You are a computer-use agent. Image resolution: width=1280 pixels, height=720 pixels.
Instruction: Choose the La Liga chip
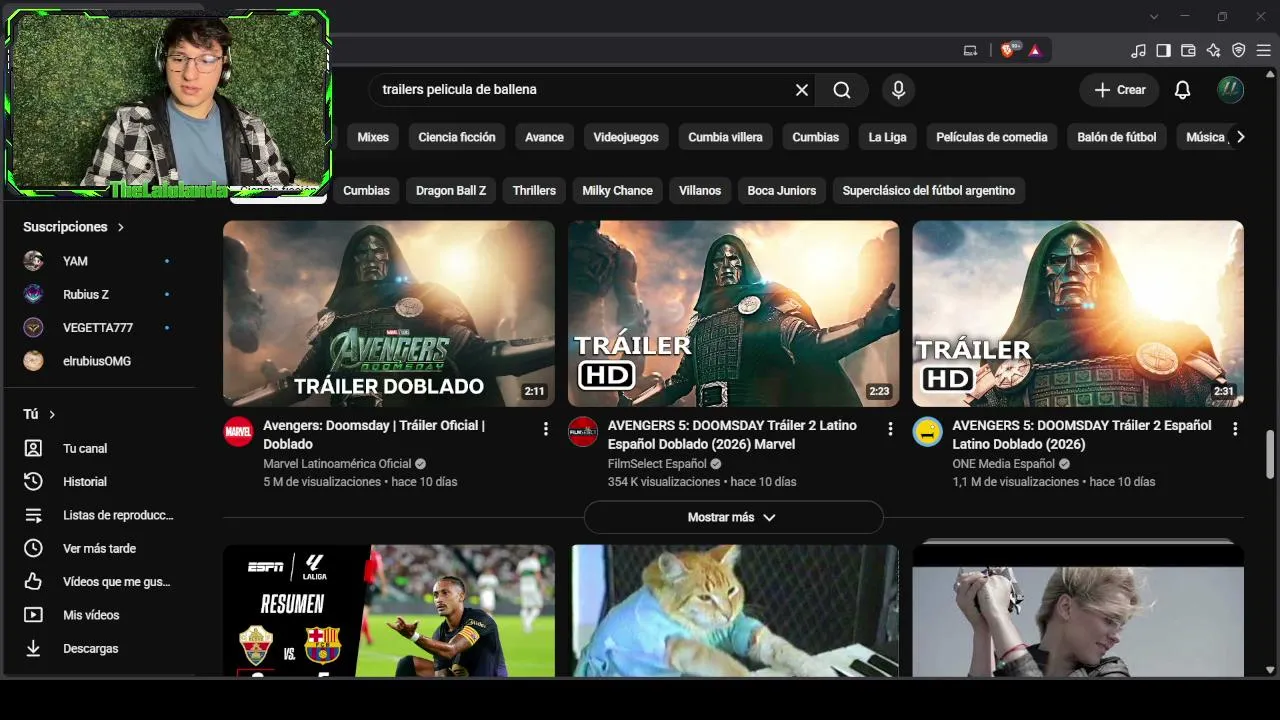(x=887, y=137)
